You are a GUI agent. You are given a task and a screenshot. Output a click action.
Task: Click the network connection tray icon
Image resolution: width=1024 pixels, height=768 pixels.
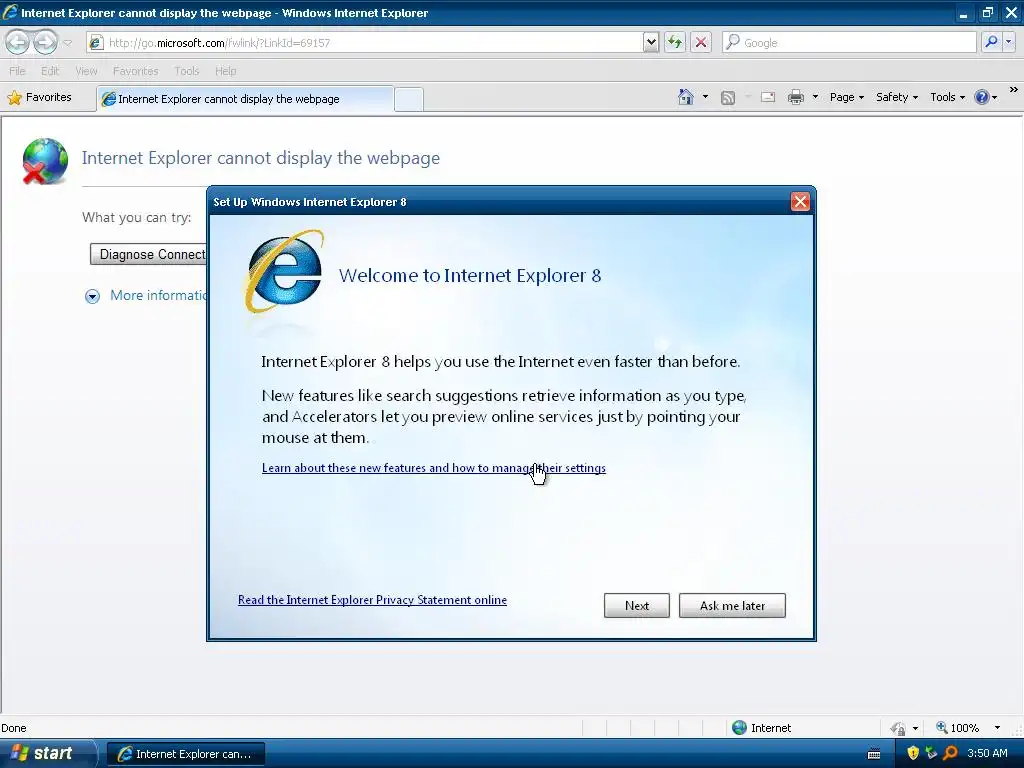click(x=931, y=753)
